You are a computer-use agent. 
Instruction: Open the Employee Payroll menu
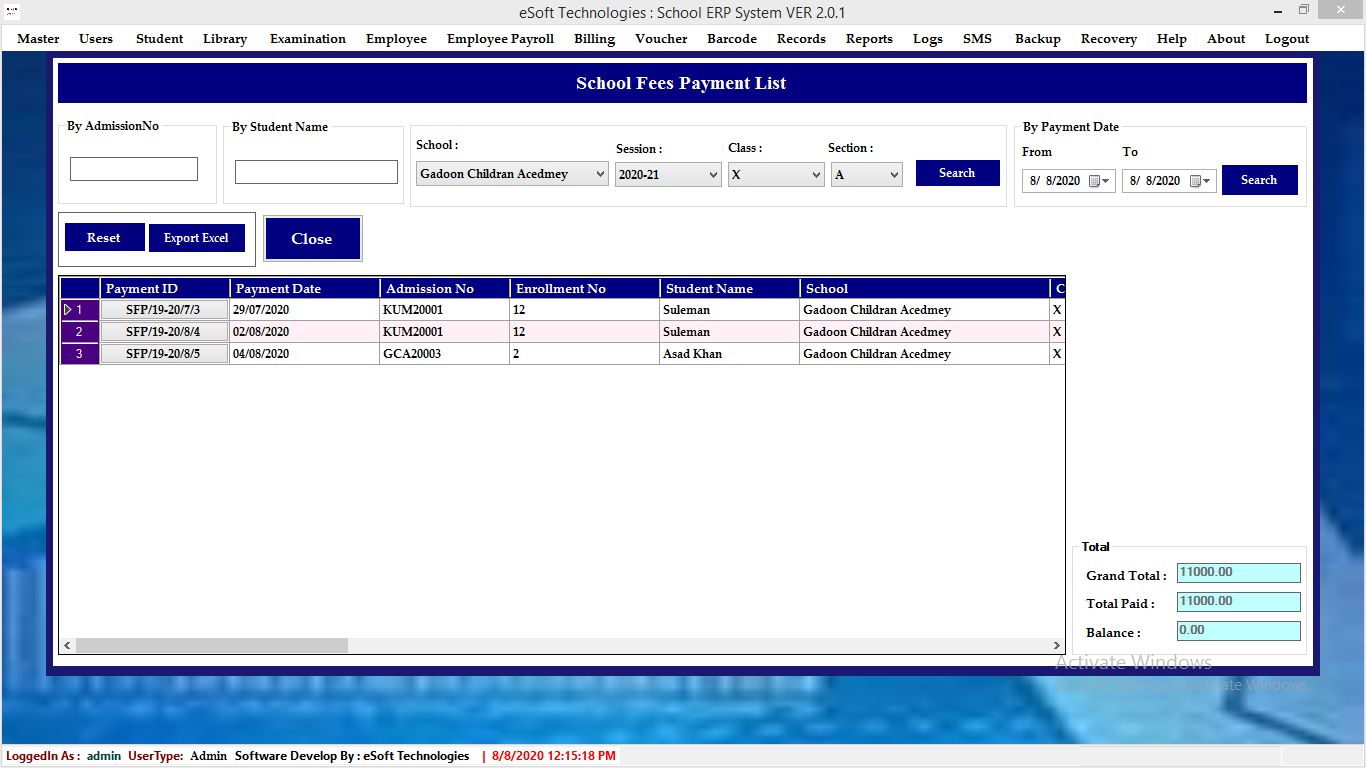click(x=500, y=39)
